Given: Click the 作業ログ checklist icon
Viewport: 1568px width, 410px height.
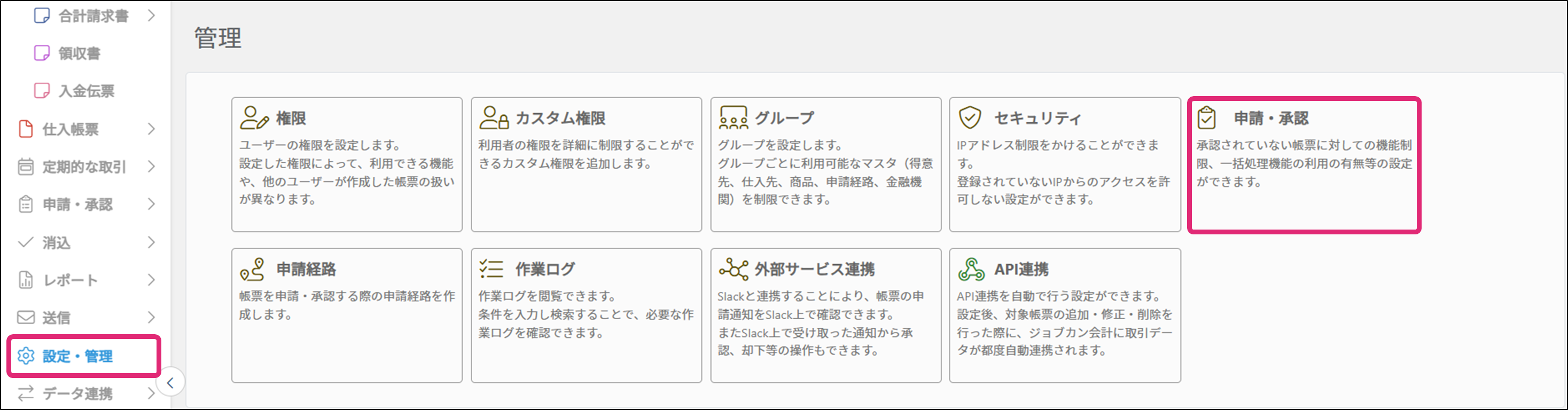Looking at the screenshot, I should [491, 269].
